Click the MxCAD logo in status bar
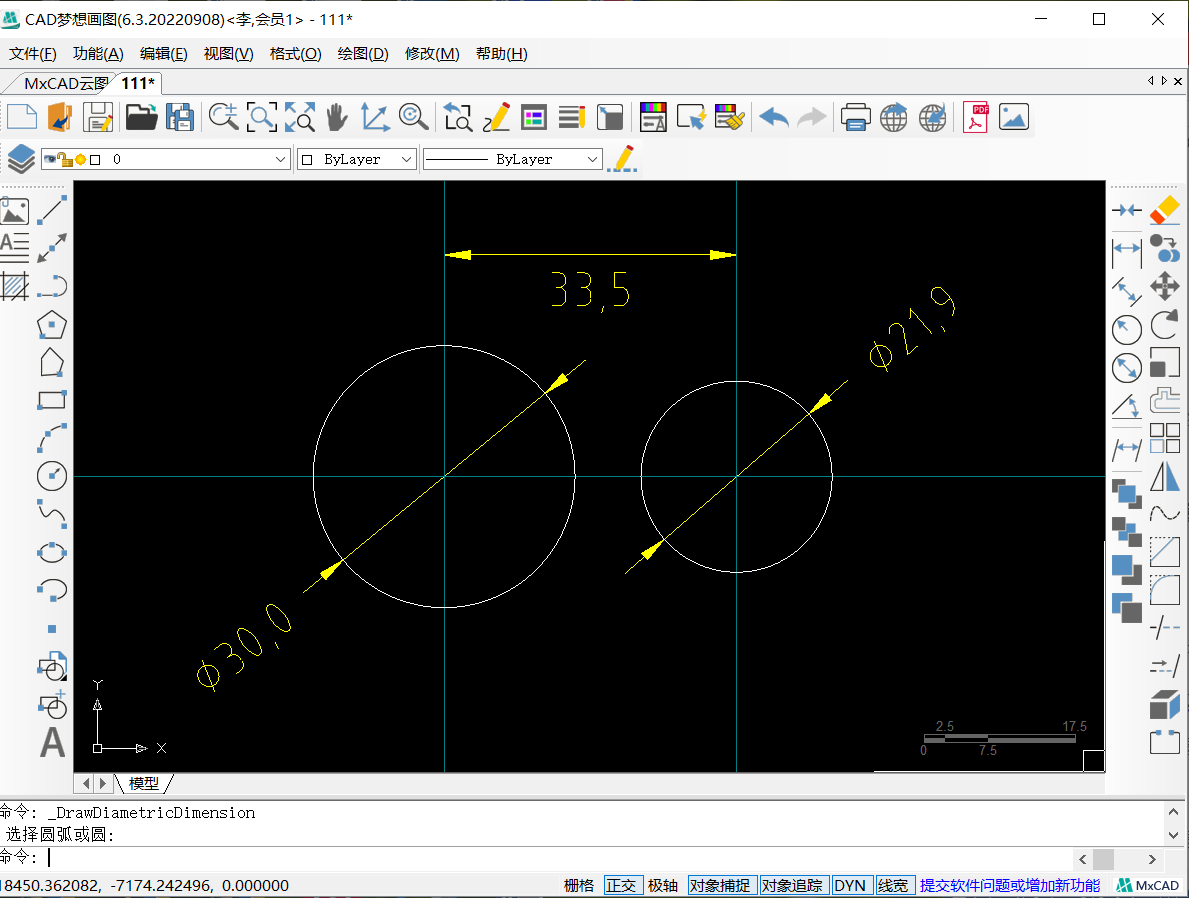 1148,885
